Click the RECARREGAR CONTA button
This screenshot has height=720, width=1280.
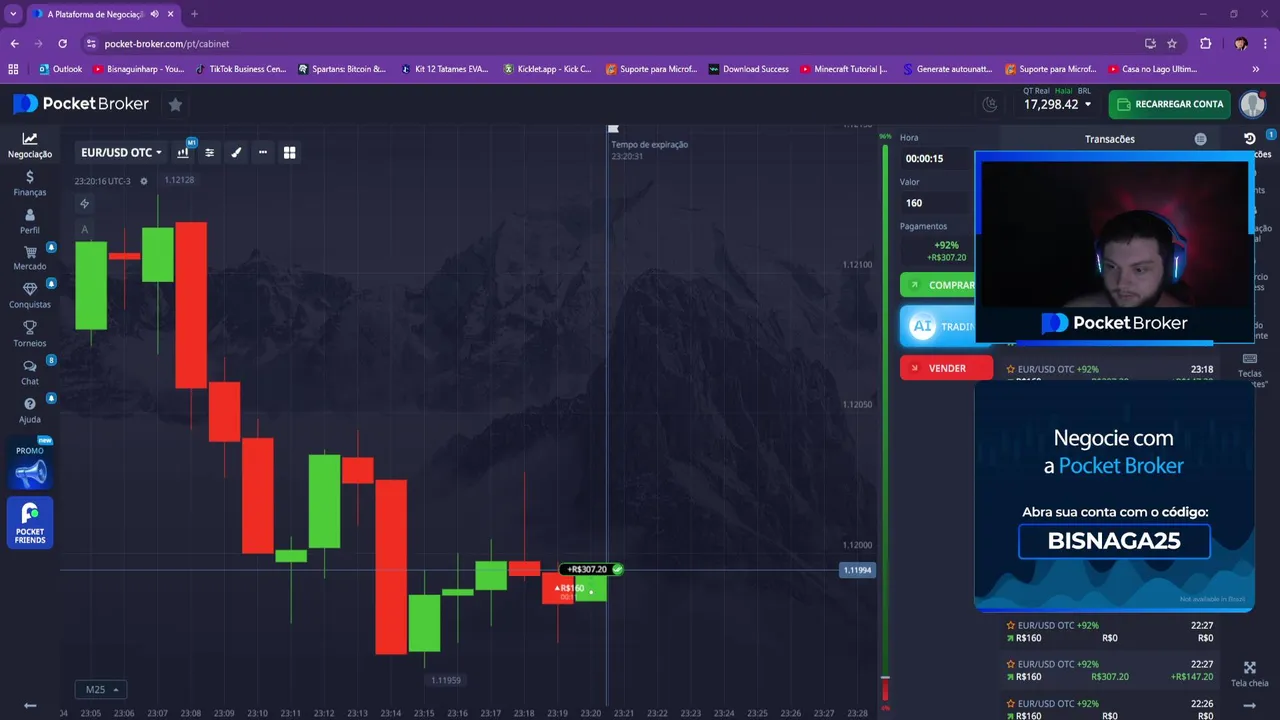(1169, 104)
